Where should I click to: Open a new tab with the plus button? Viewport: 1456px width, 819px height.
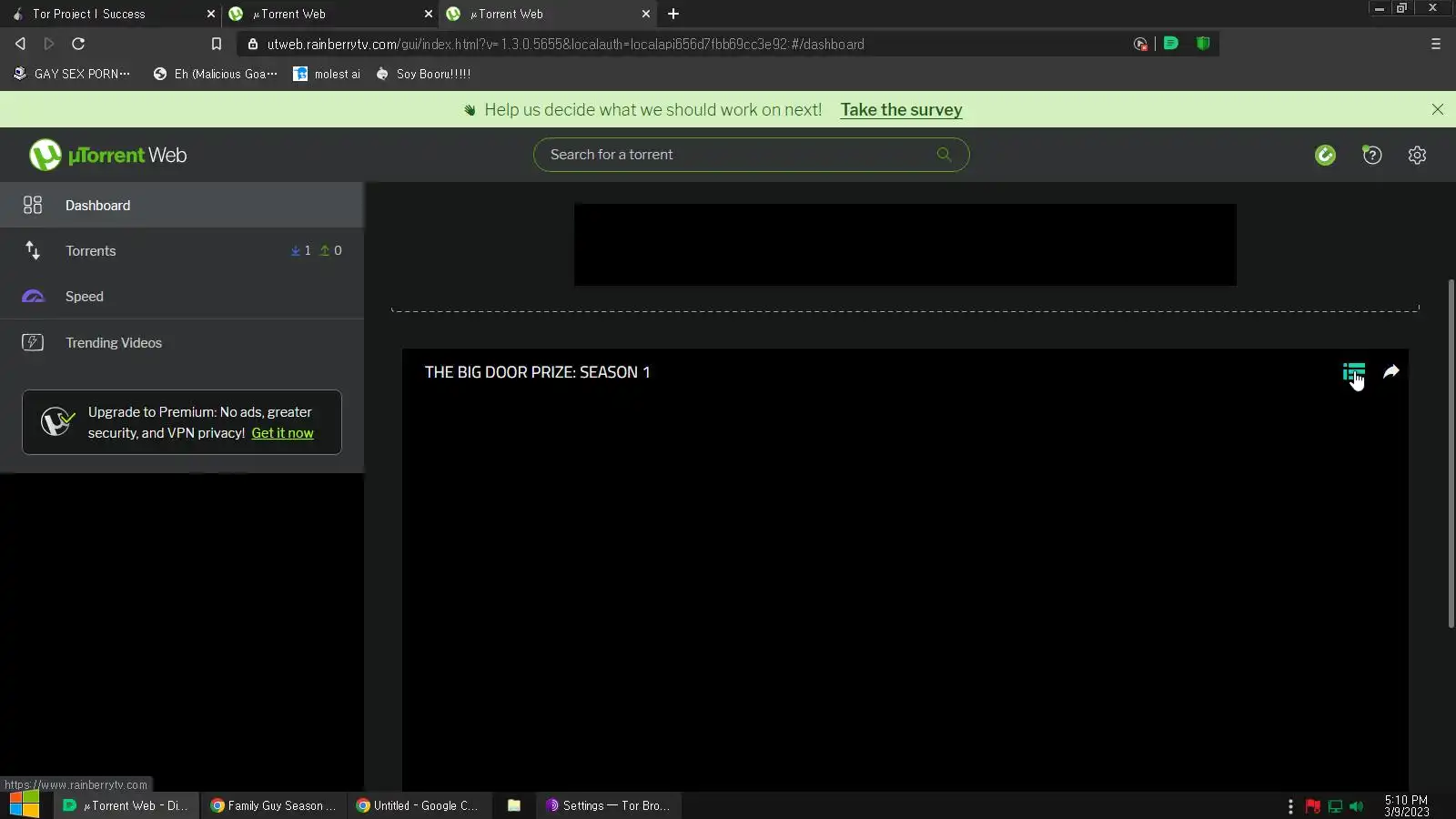click(673, 14)
